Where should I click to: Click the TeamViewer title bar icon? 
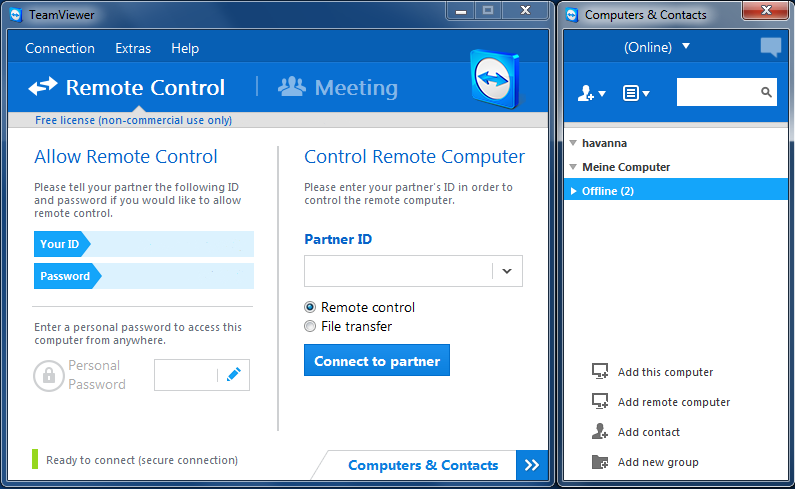point(16,15)
